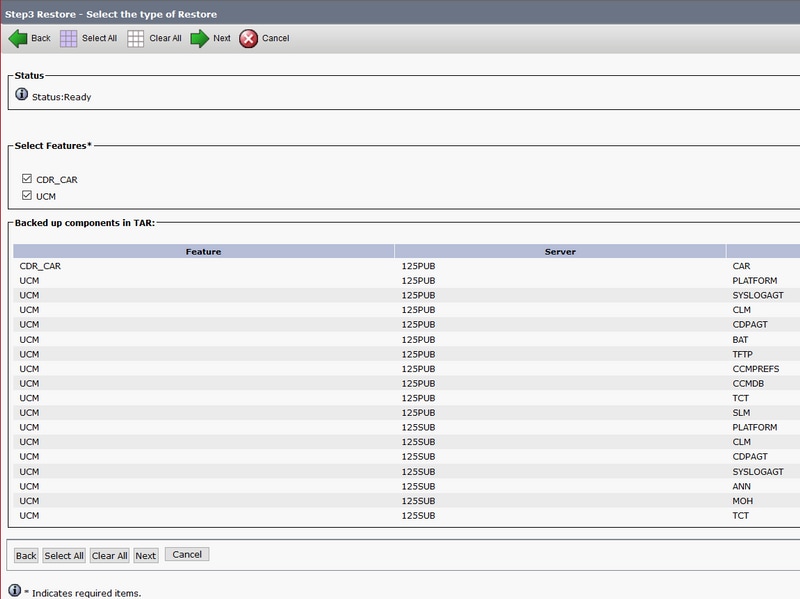800x599 pixels.
Task: Click the Select All text in the top toolbar
Action: click(99, 38)
